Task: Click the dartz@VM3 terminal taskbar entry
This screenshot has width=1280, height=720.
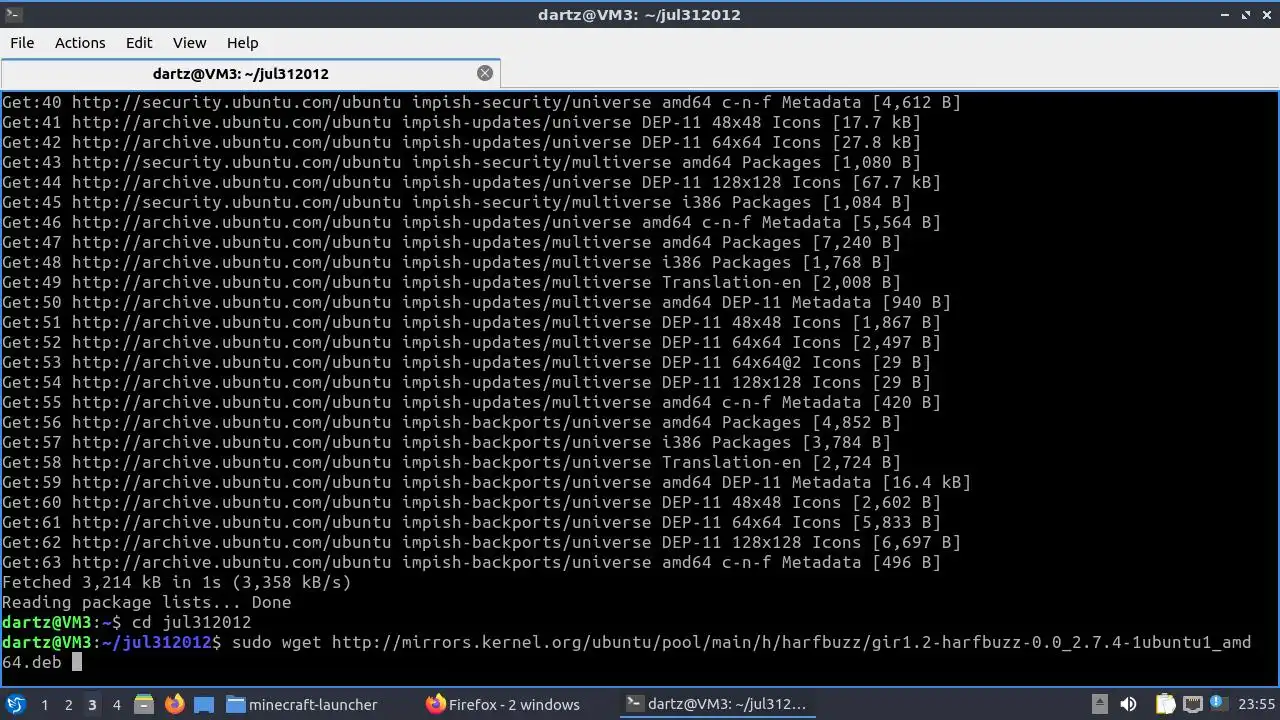Action: click(718, 704)
